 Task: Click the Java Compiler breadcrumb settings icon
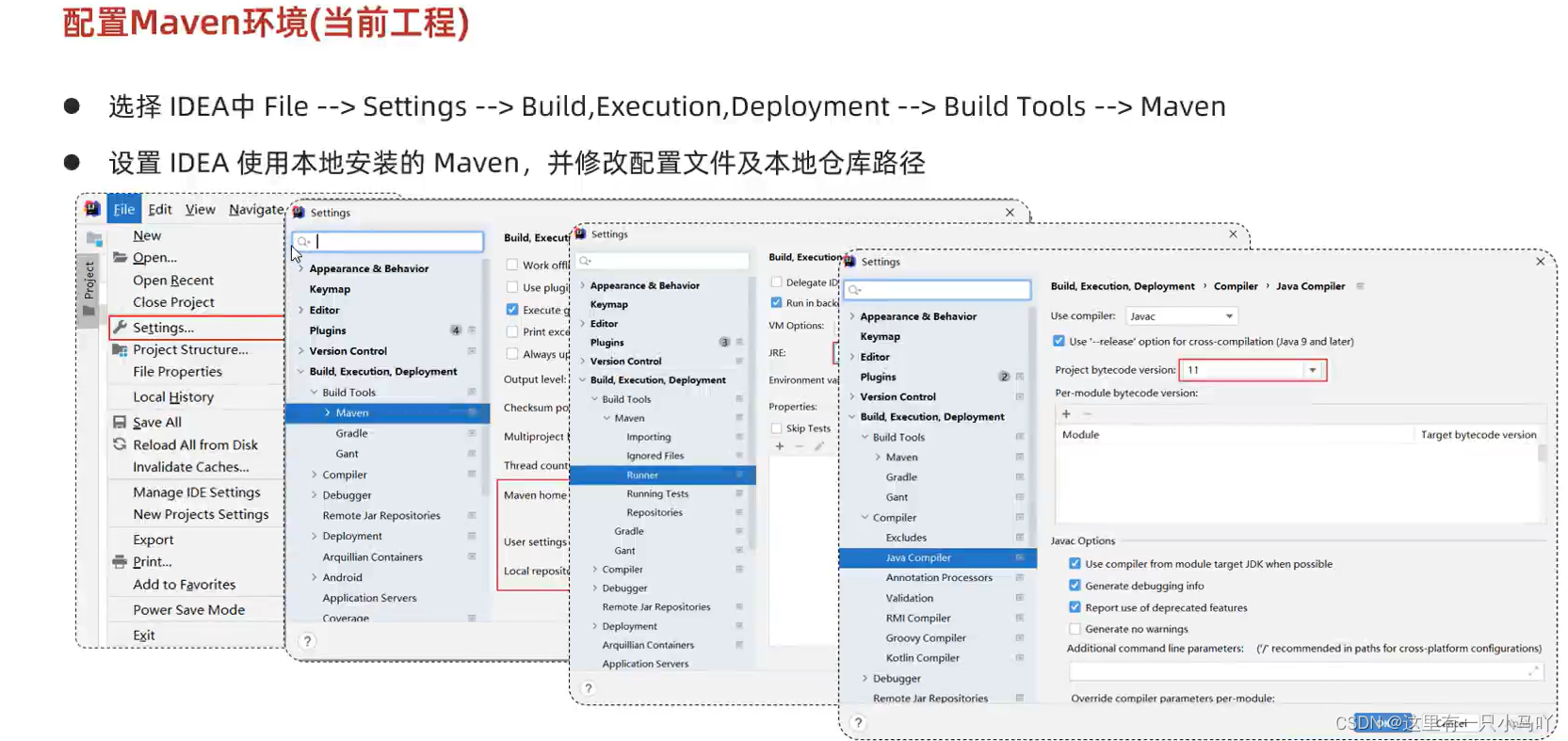click(1360, 286)
